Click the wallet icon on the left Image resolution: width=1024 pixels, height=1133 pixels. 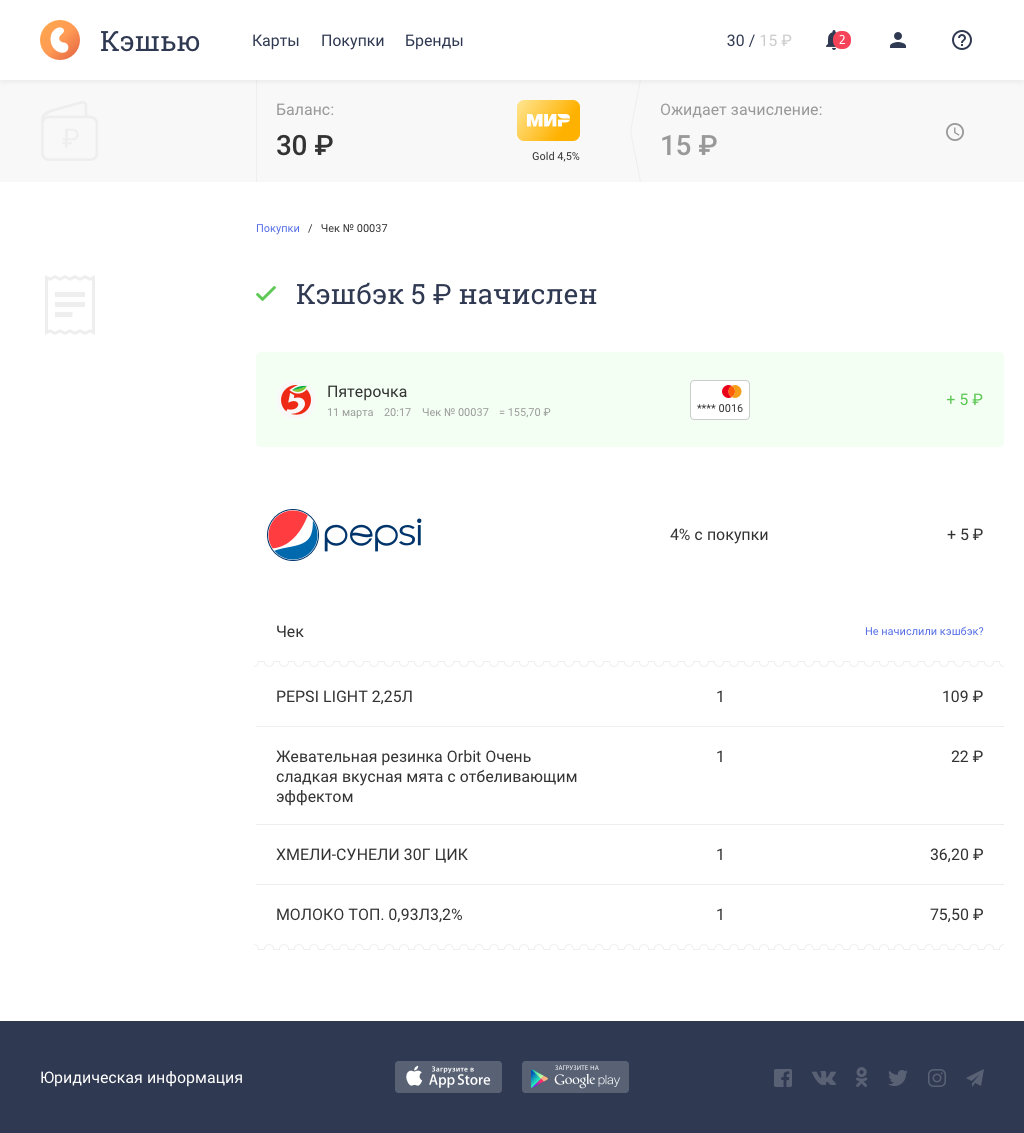pyautogui.click(x=69, y=132)
